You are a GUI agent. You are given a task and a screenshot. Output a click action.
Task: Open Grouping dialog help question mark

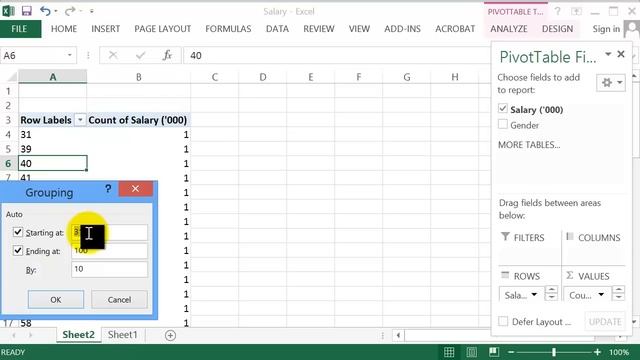coord(108,189)
